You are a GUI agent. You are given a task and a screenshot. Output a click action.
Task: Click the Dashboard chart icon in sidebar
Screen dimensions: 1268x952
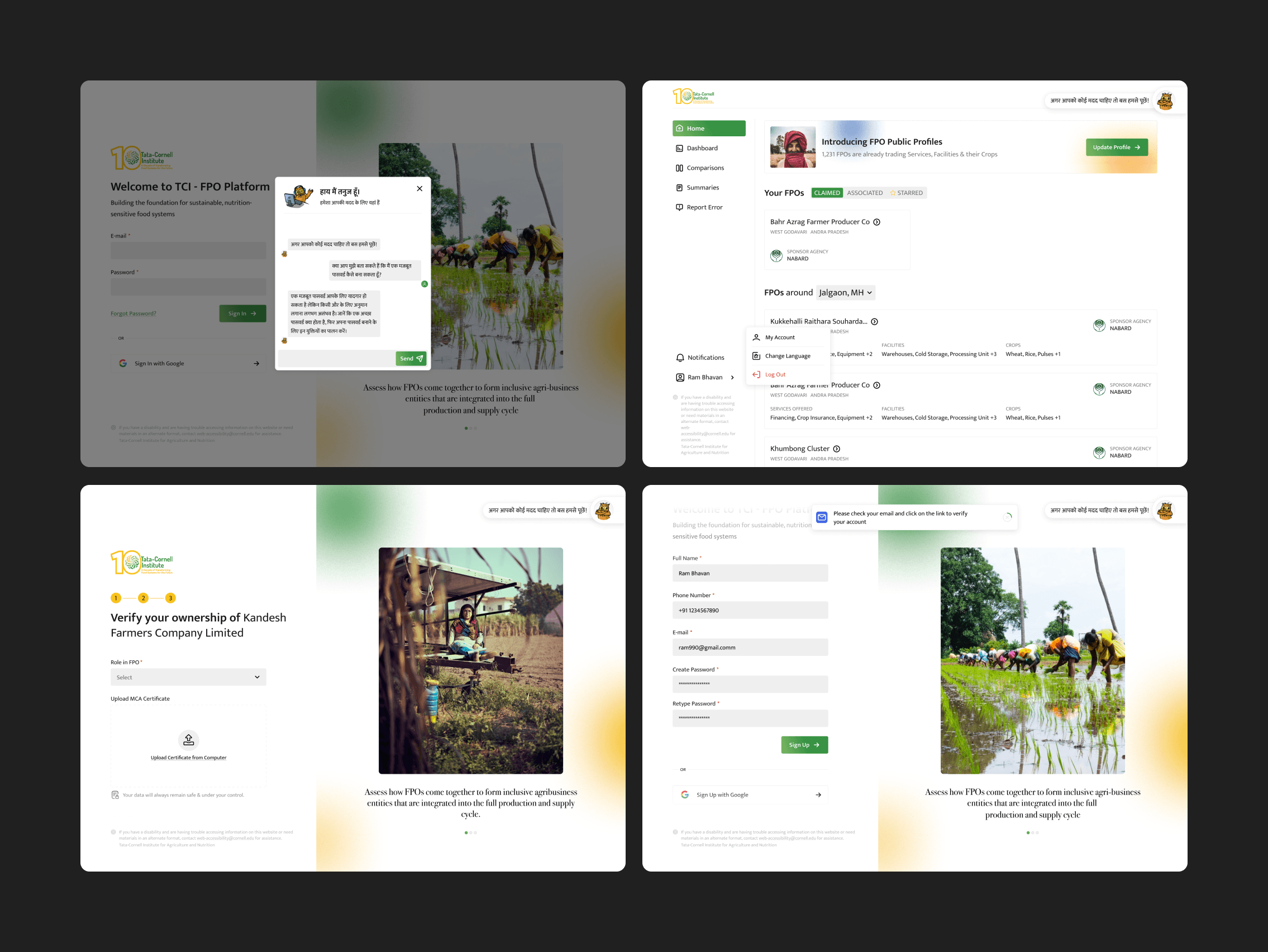click(x=679, y=149)
